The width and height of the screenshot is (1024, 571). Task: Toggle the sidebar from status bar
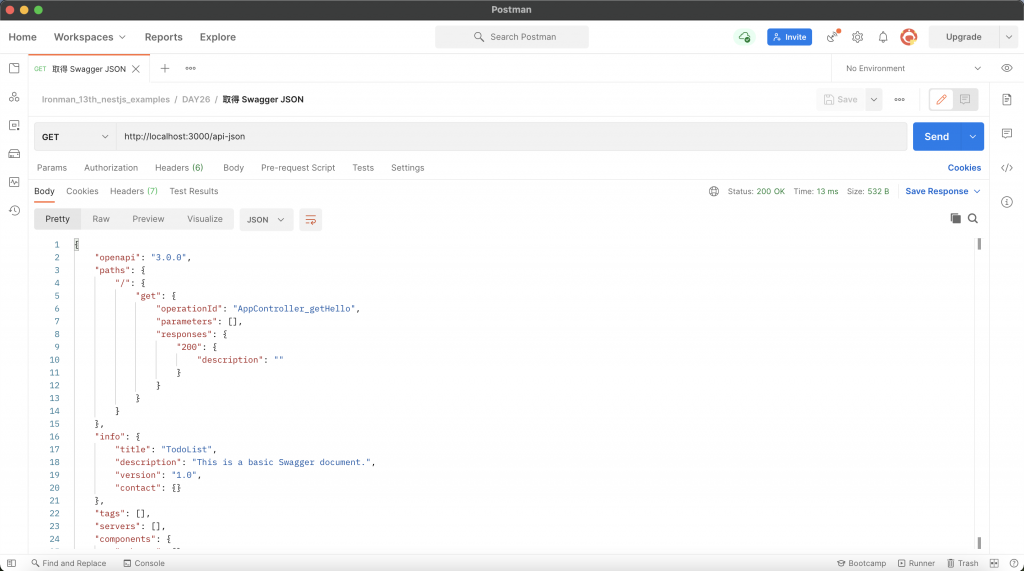click(x=11, y=563)
